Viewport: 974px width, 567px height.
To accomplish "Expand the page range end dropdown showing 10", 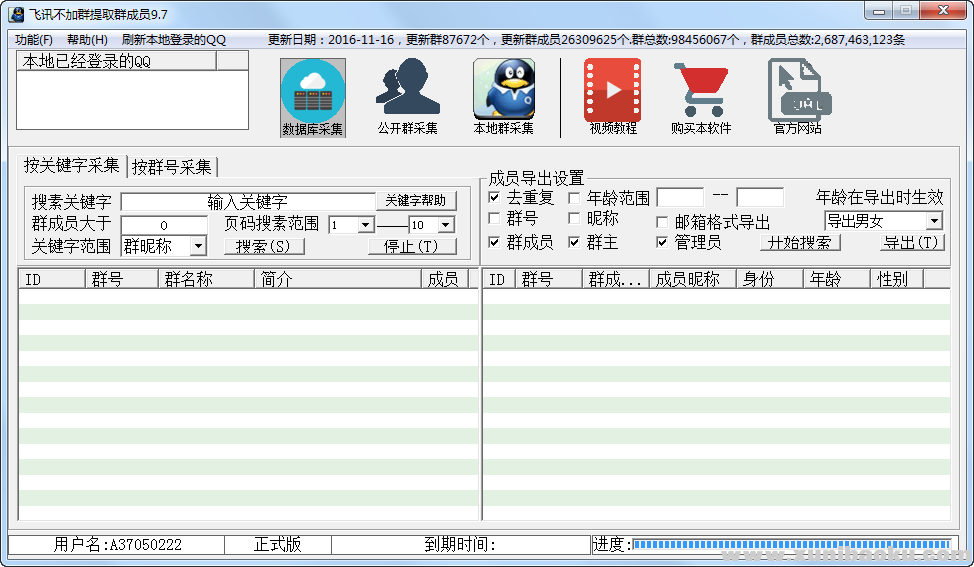I will tap(445, 225).
